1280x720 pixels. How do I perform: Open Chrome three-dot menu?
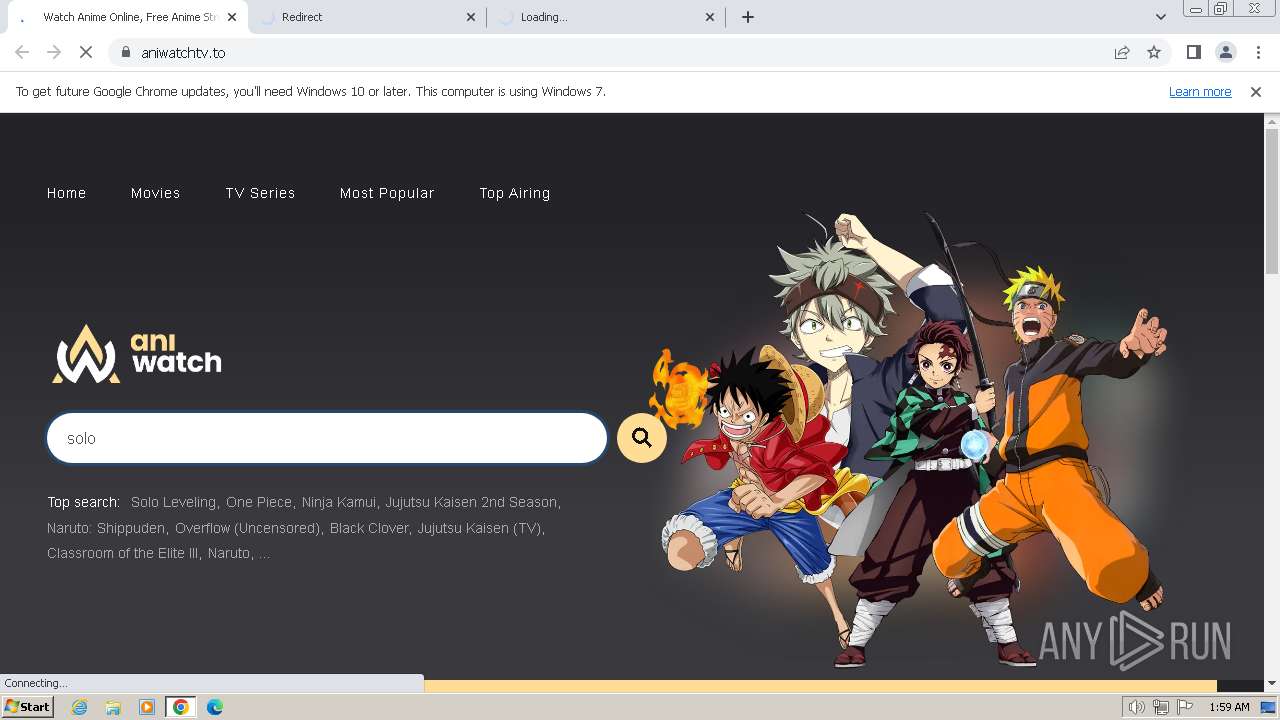point(1258,53)
